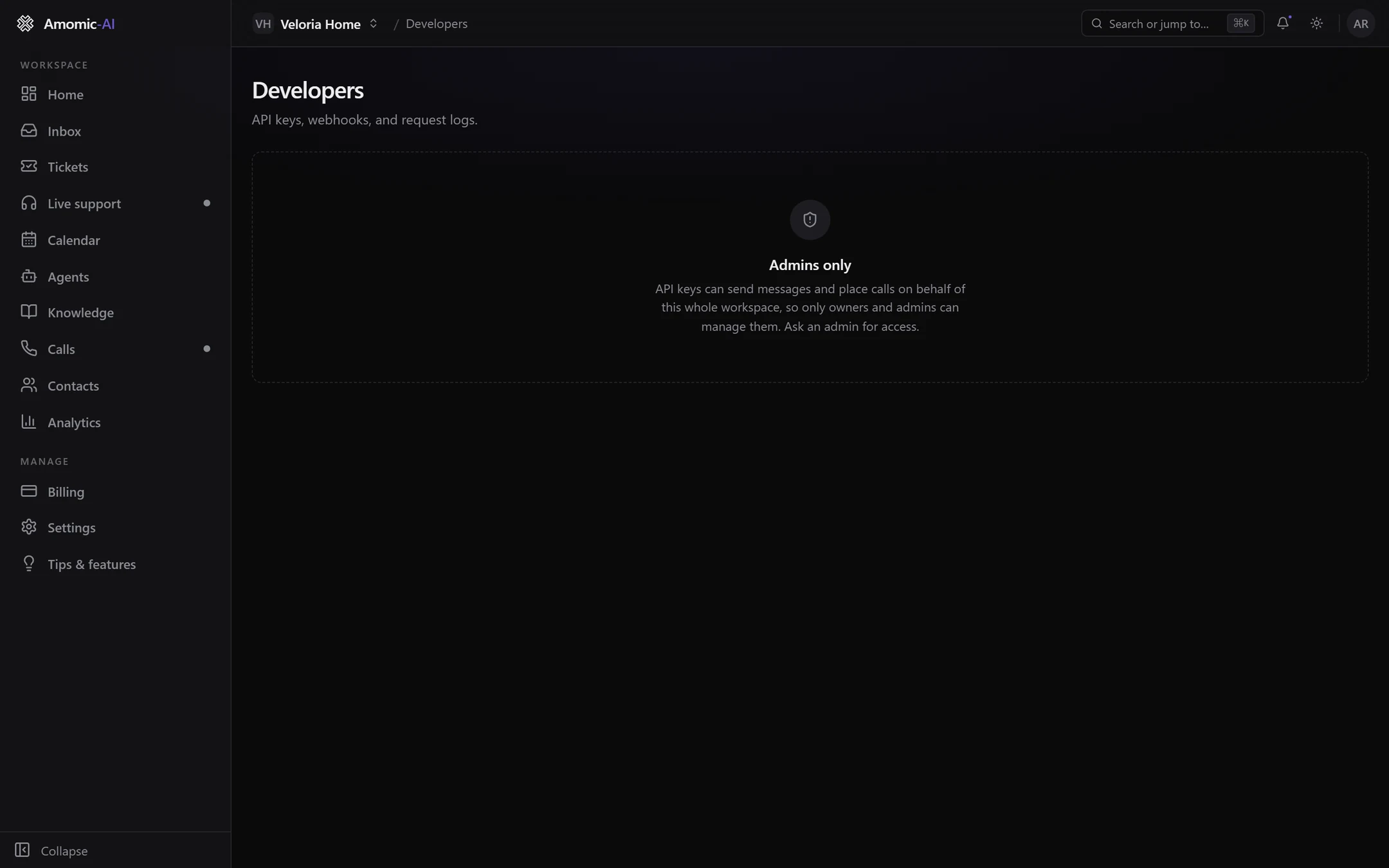Open Inbox via its tray icon
The width and height of the screenshot is (1389, 868).
pos(28,131)
